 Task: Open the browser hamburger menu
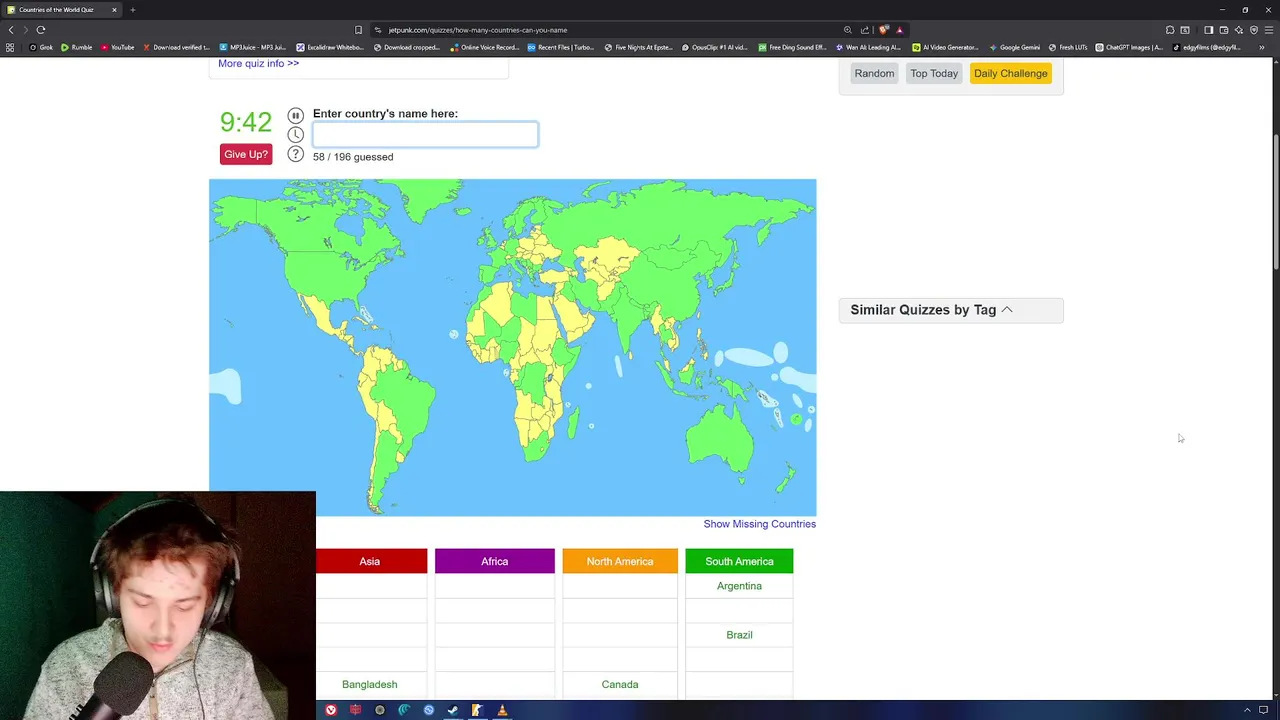pyautogui.click(x=1269, y=30)
